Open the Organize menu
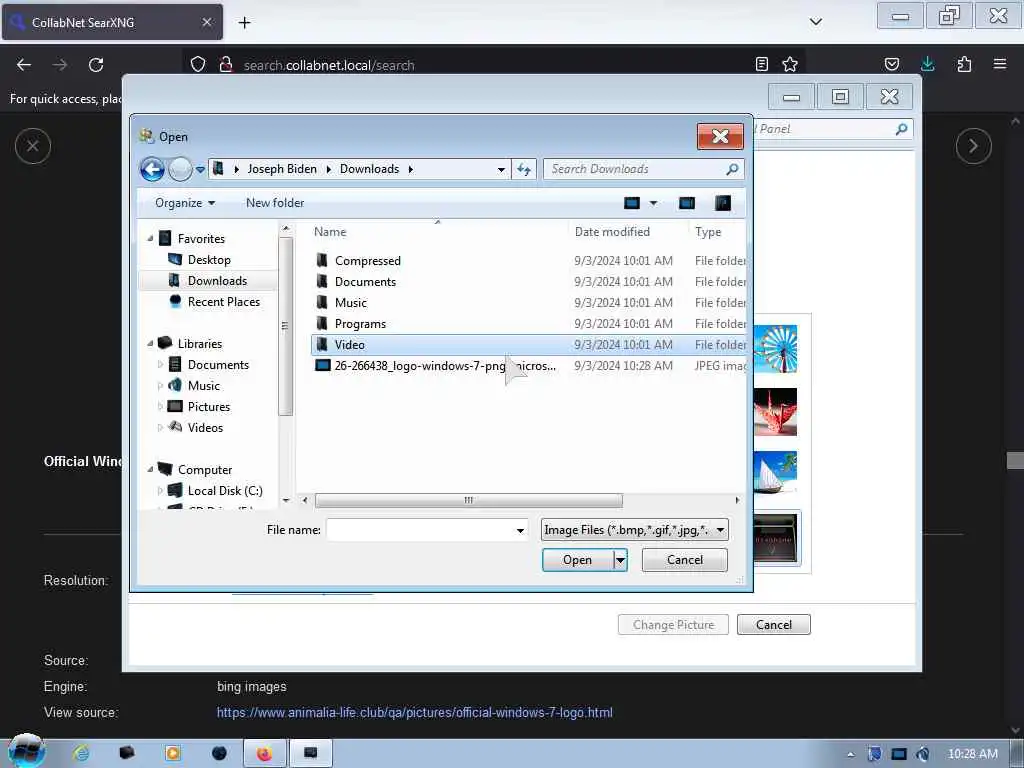1024x768 pixels. [x=185, y=203]
